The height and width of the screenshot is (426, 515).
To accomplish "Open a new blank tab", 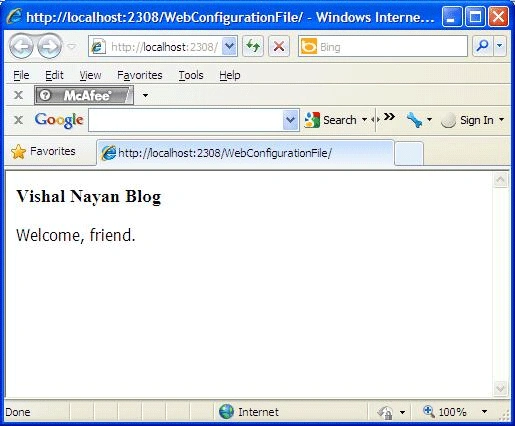I will 409,153.
